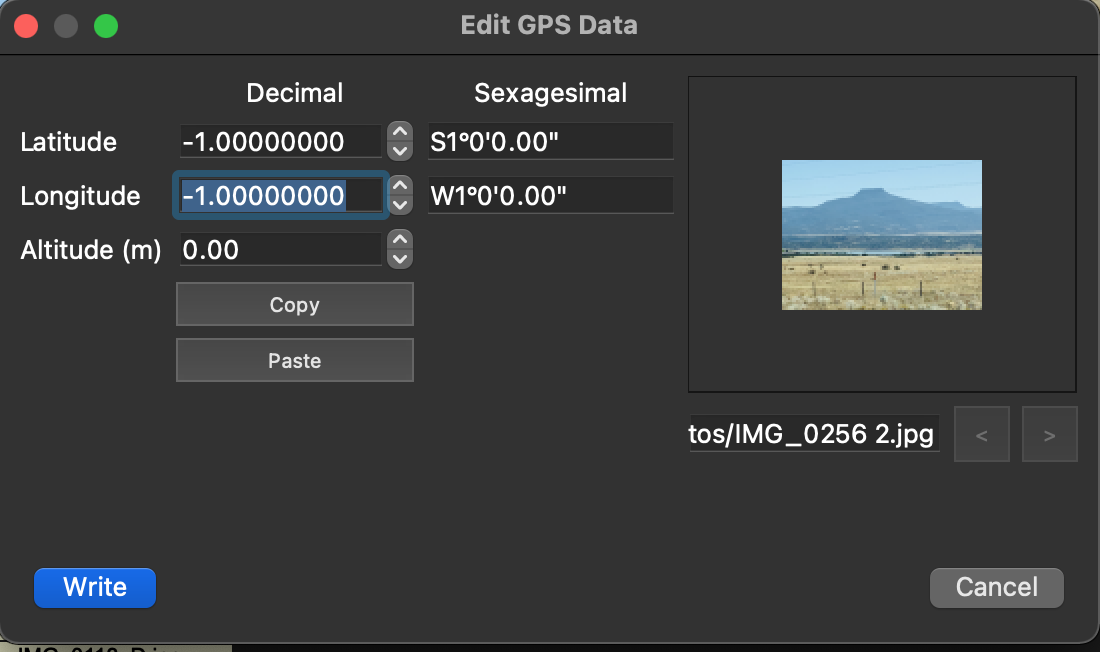Close the Edit GPS Data window
Screen dimensions: 1100x652
(26, 26)
